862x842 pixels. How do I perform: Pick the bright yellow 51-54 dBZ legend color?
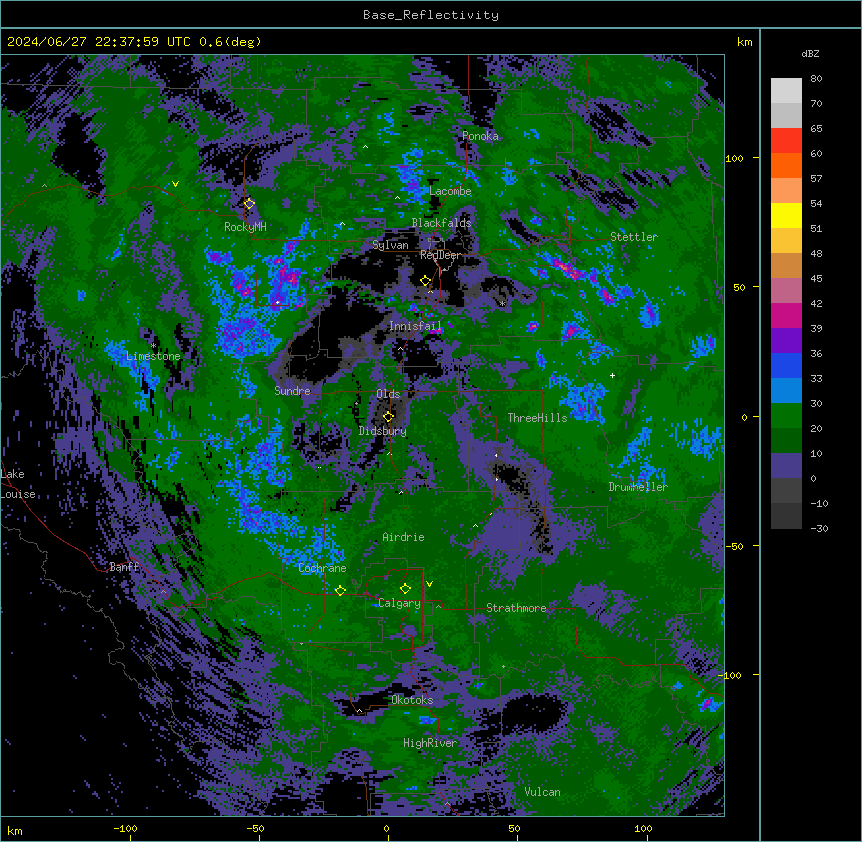(x=786, y=216)
